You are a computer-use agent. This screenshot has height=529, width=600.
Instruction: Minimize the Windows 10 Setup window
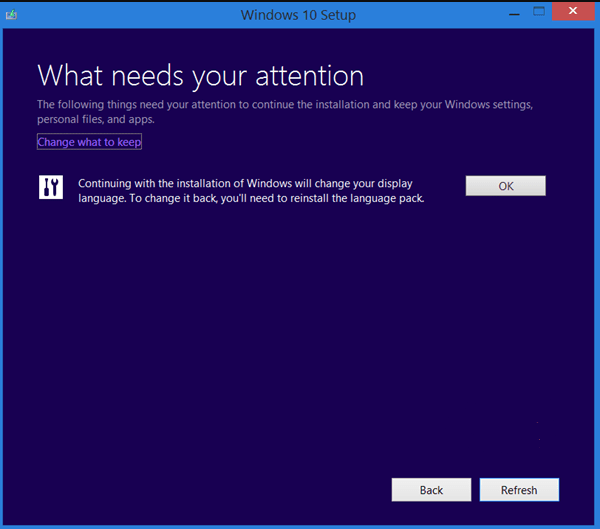[514, 14]
